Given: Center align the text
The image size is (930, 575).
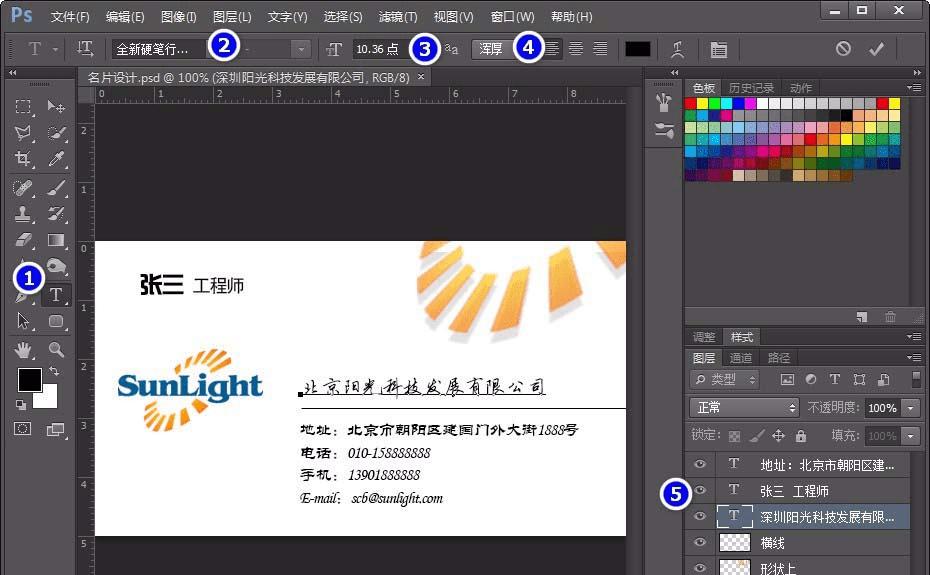Looking at the screenshot, I should click(576, 49).
